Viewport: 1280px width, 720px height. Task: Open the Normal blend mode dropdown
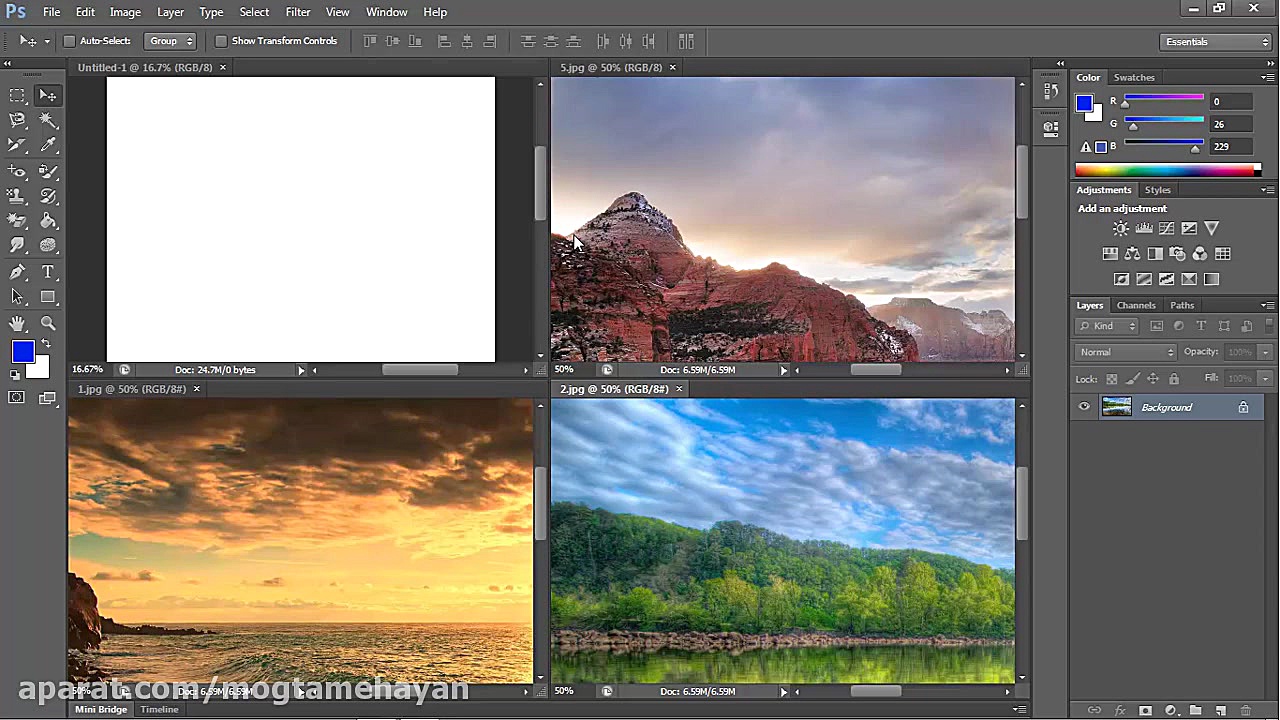click(x=1126, y=352)
